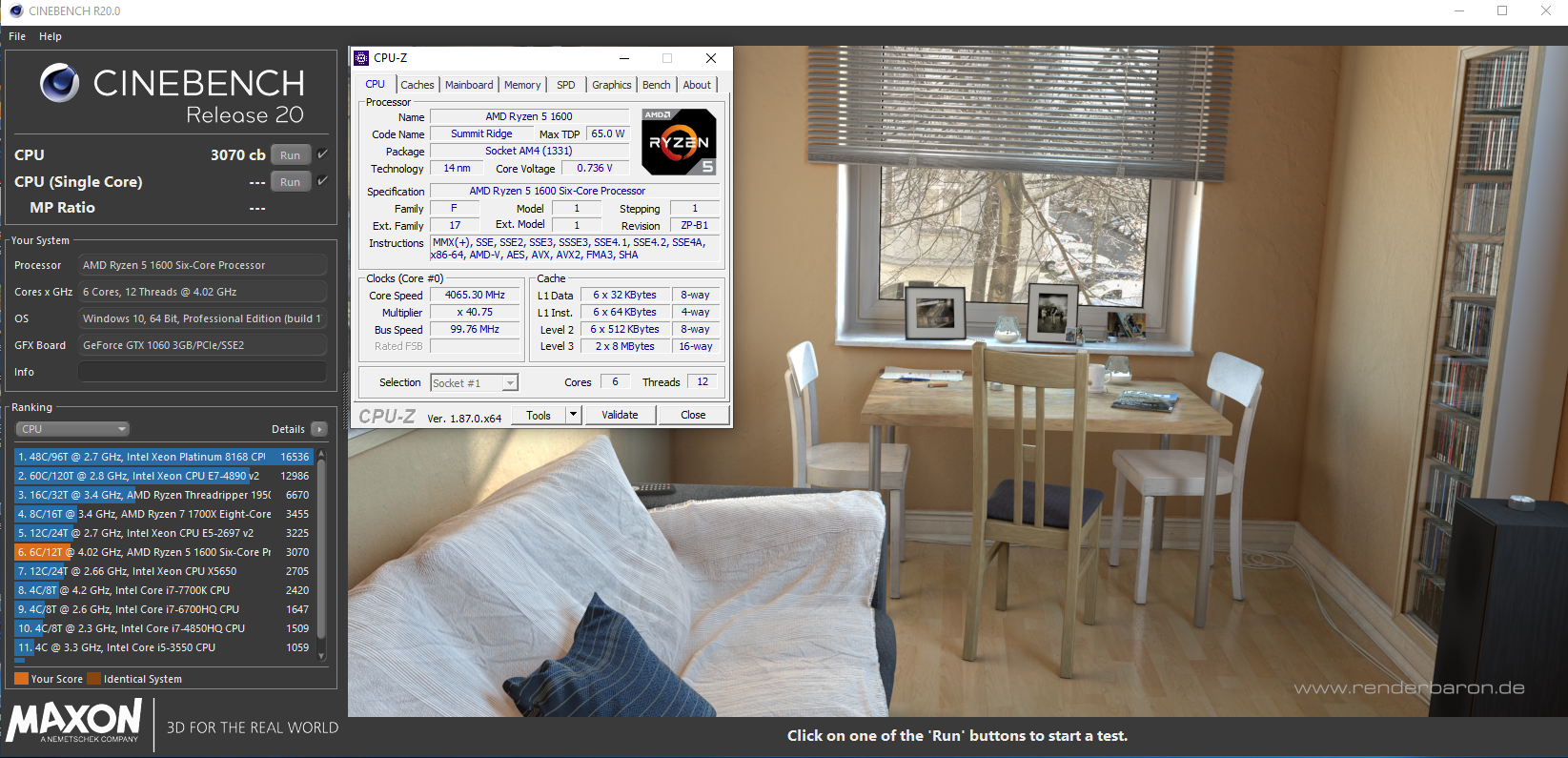
Task: Click the Processor field in Your System
Action: coord(202,265)
